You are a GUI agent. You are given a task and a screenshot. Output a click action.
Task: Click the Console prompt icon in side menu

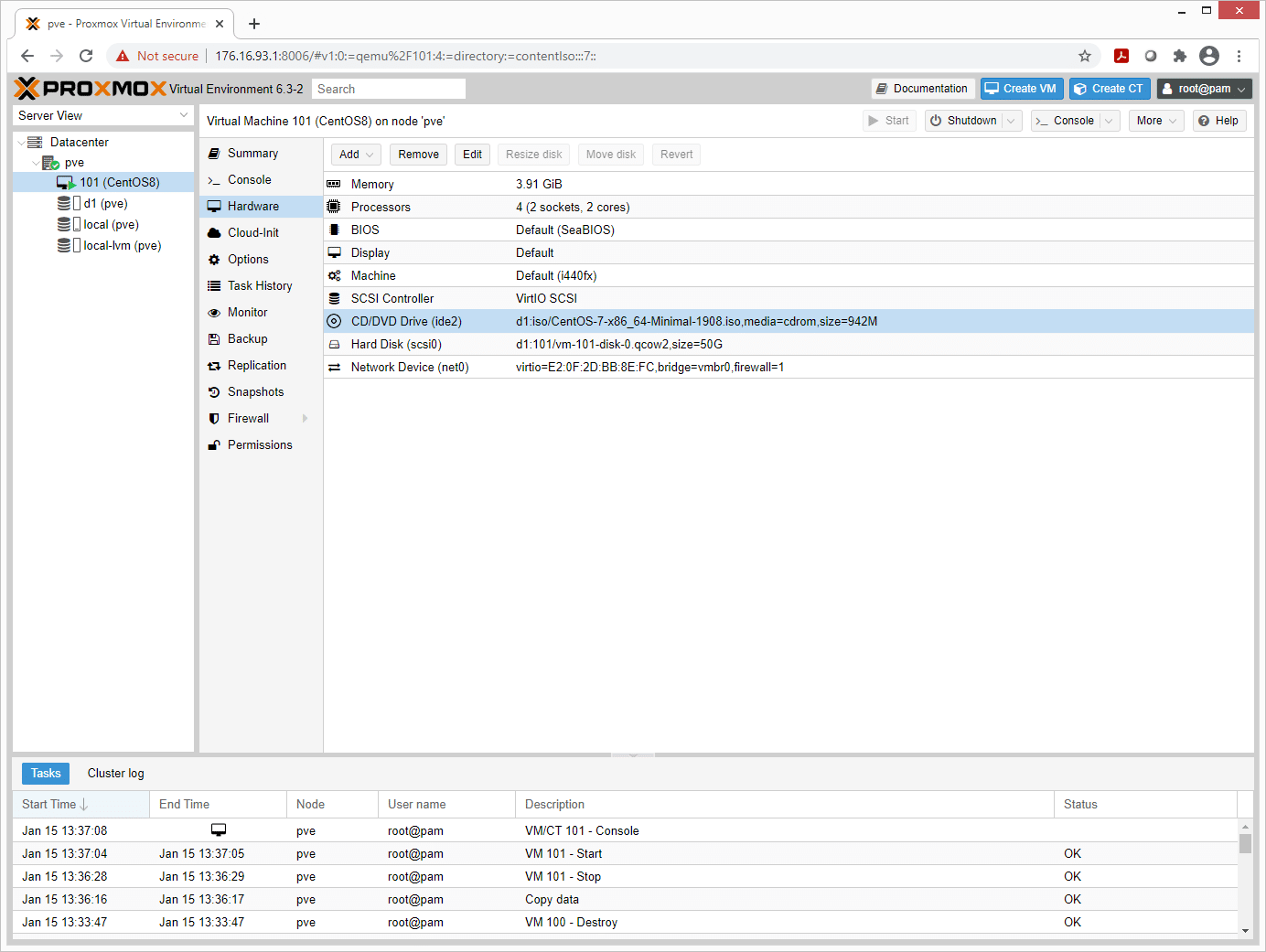click(x=214, y=180)
